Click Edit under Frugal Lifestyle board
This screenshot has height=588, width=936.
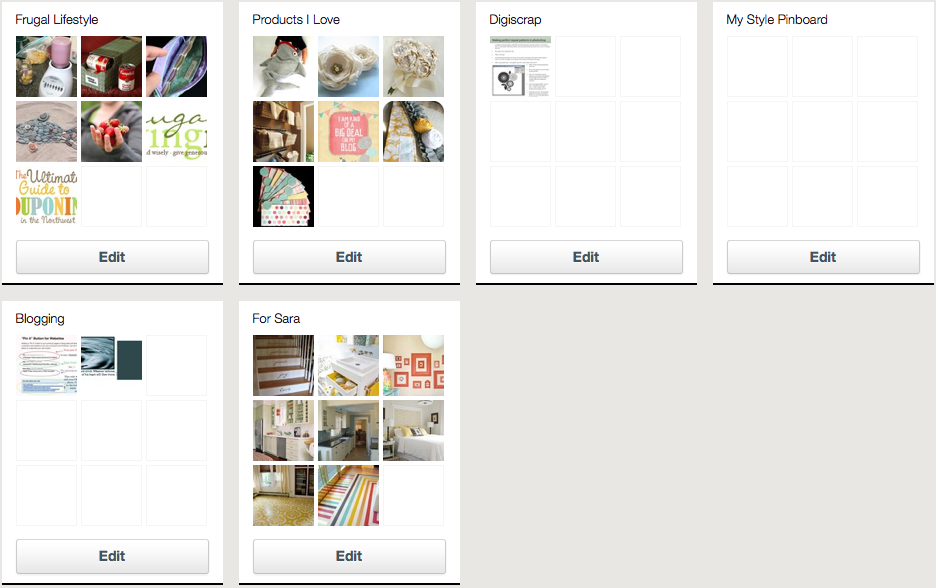click(x=112, y=257)
